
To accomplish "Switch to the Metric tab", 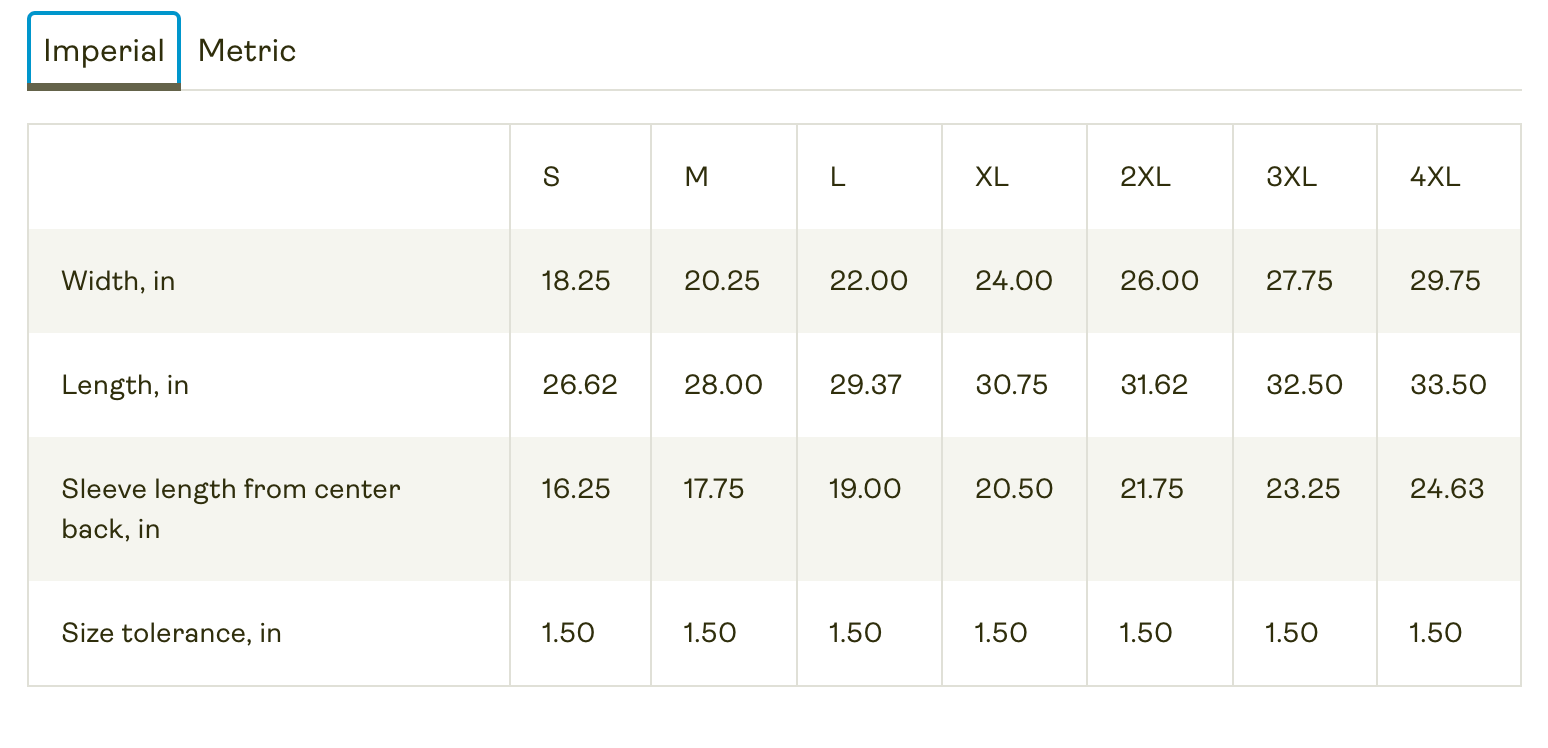I will click(247, 51).
